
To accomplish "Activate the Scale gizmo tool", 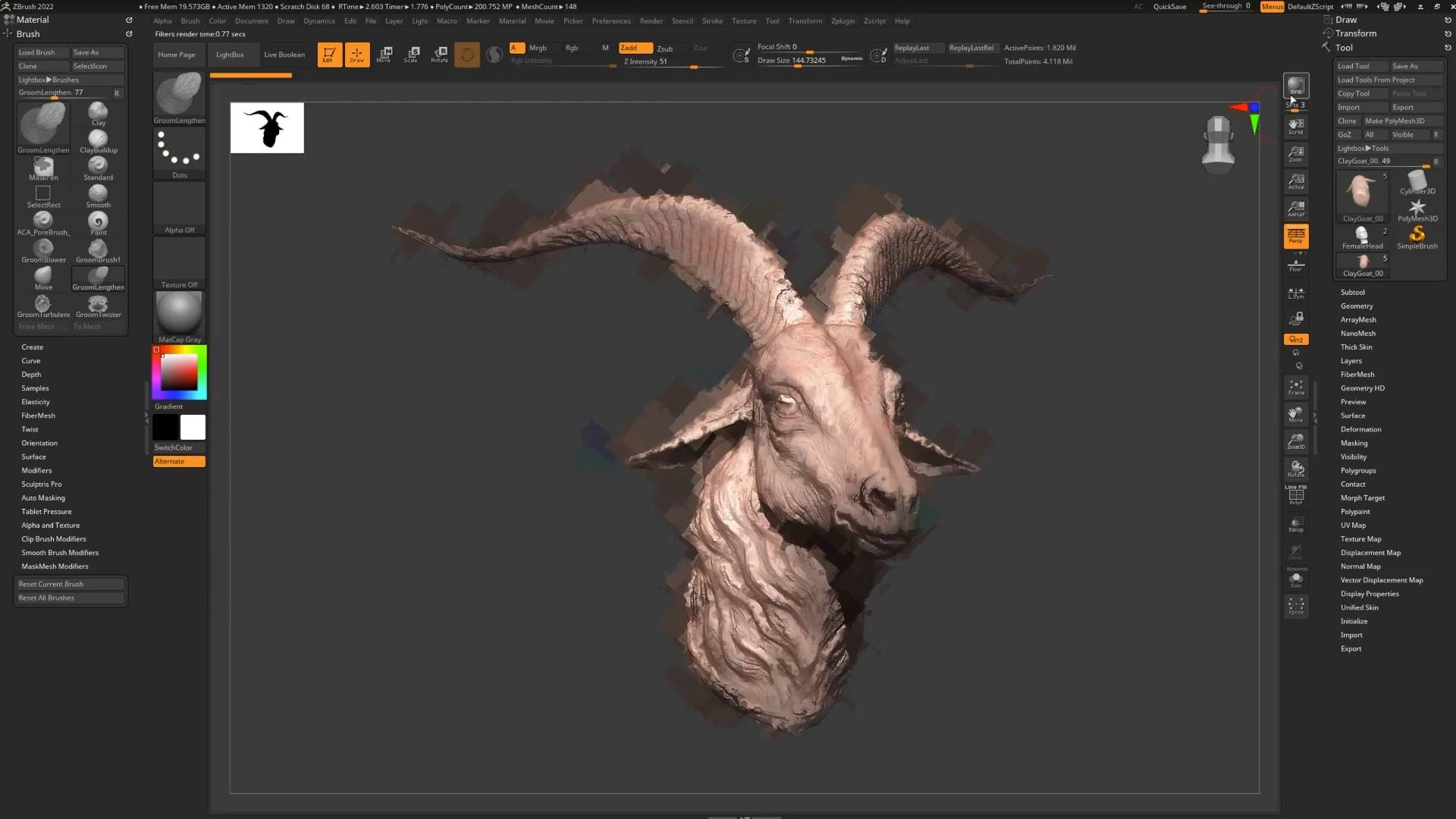I will pos(412,54).
